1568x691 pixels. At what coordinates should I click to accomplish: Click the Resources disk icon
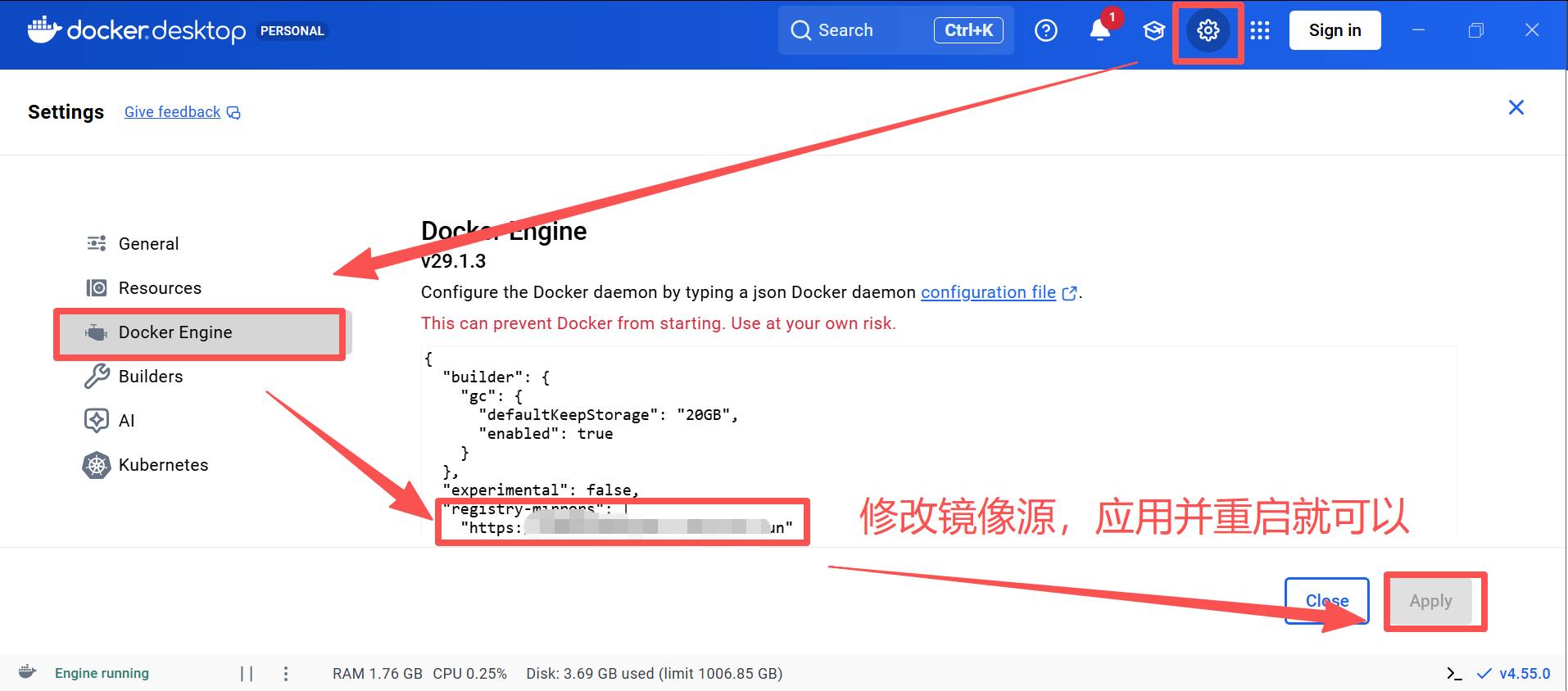click(x=97, y=287)
